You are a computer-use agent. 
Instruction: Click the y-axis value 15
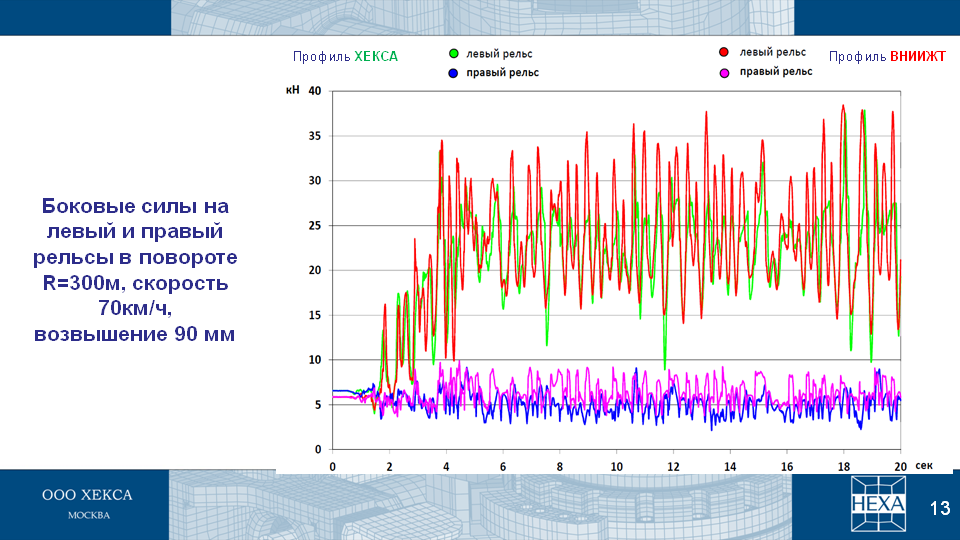(x=315, y=315)
